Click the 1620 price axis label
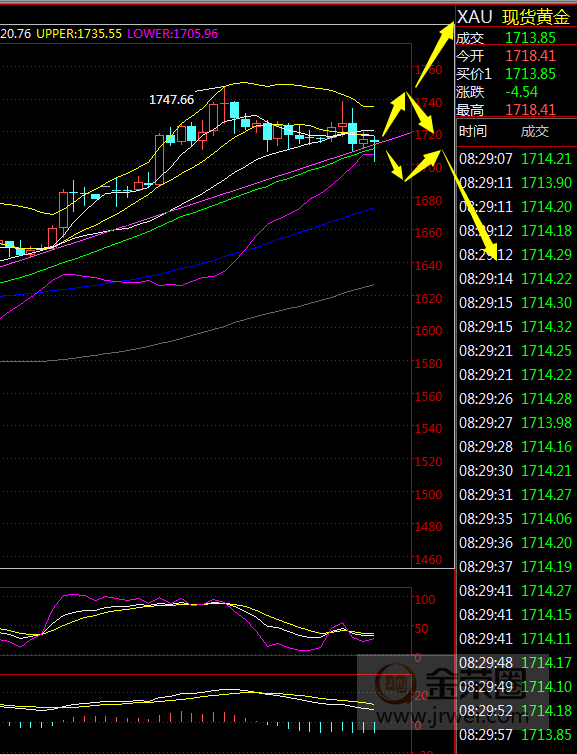The height and width of the screenshot is (754, 577). [429, 298]
